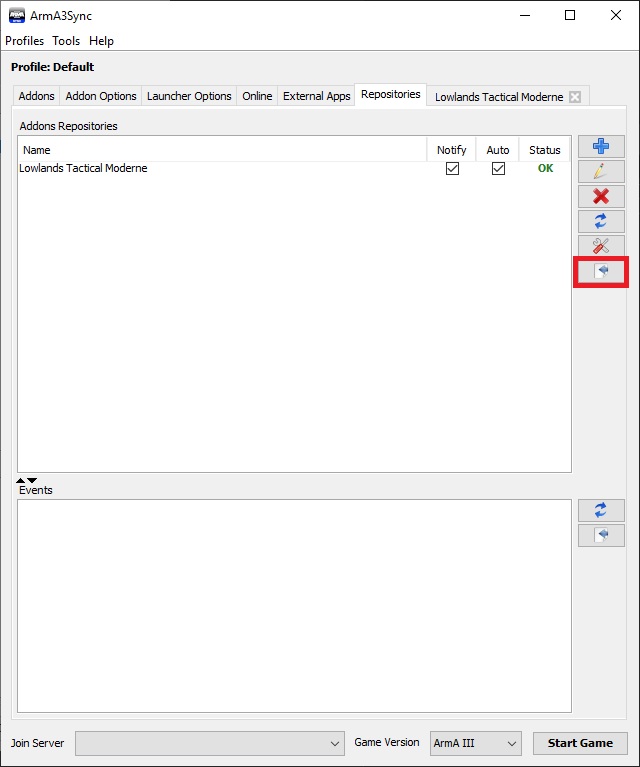The height and width of the screenshot is (767, 640).
Task: Switch to the Addon Options tab
Action: click(101, 96)
